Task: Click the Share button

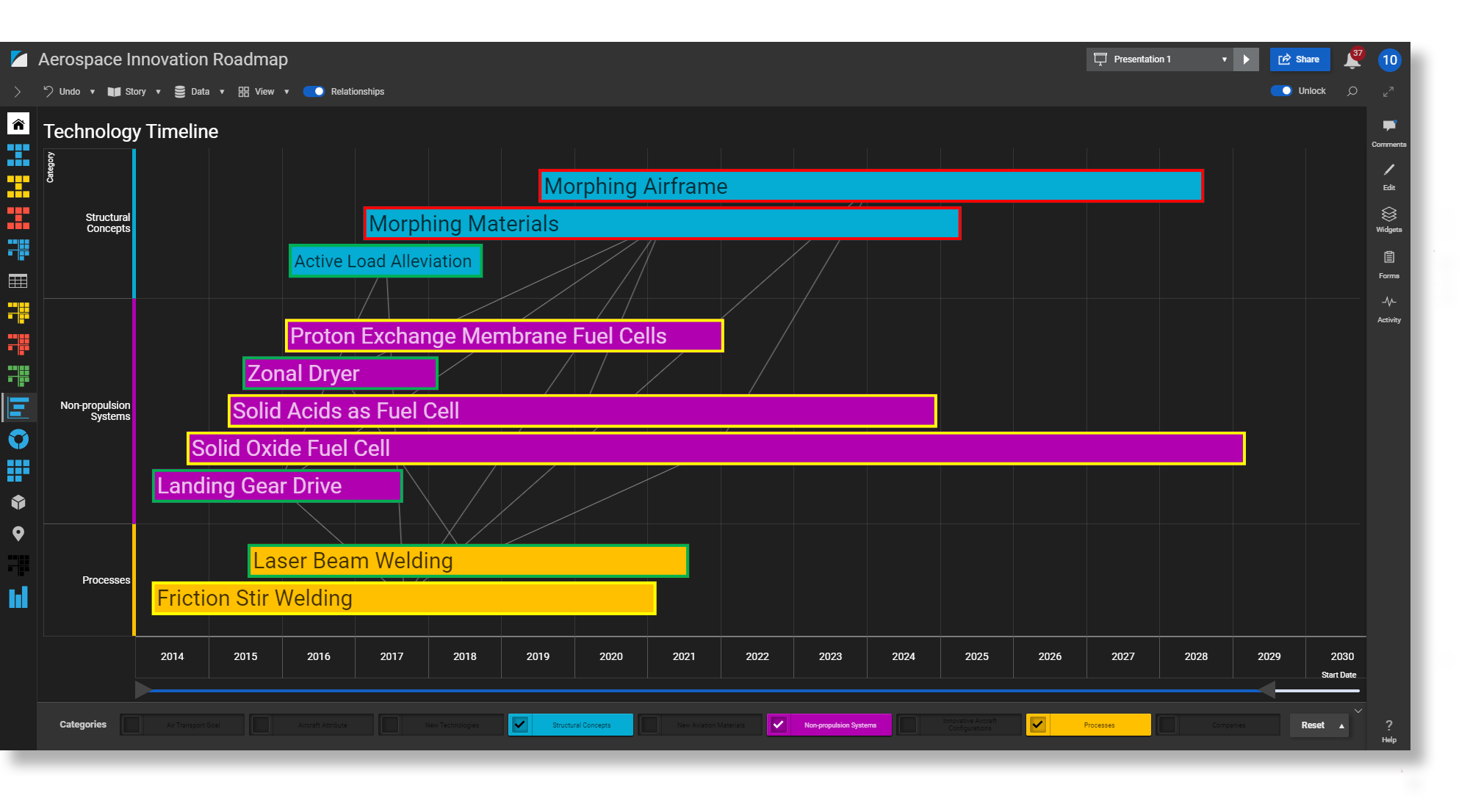Action: (1299, 59)
